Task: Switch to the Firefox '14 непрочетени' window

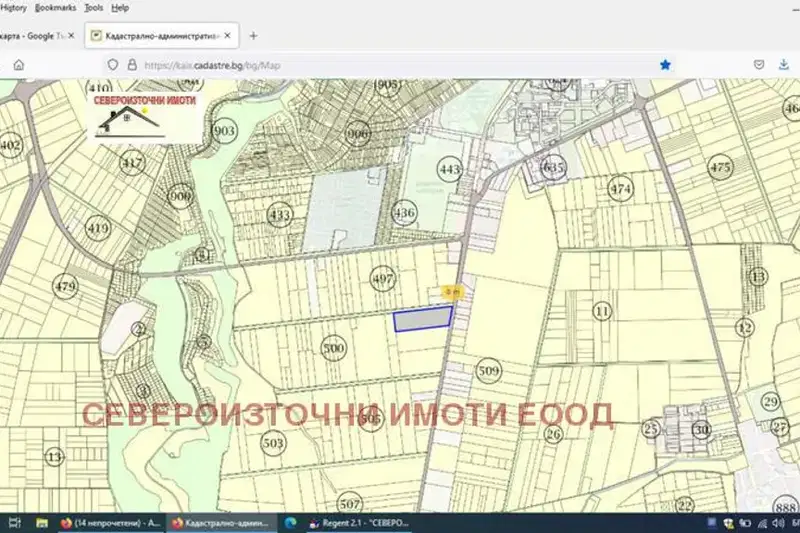Action: click(x=110, y=523)
